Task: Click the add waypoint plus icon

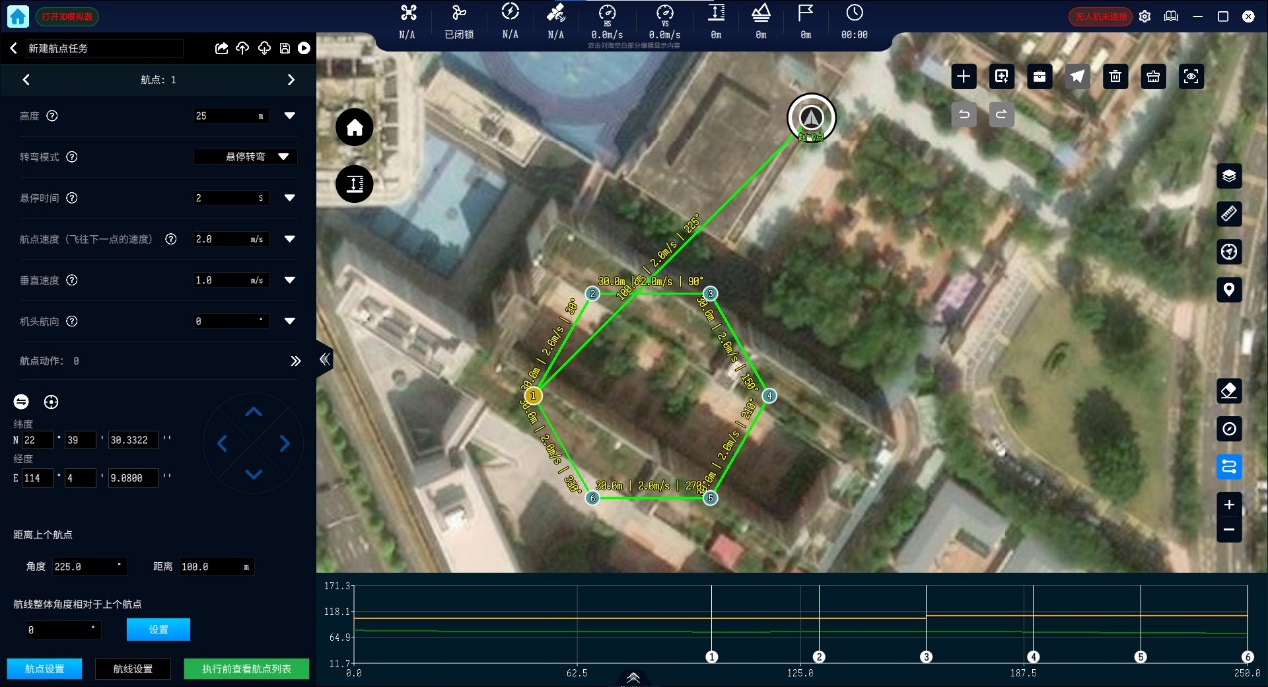Action: pos(963,76)
